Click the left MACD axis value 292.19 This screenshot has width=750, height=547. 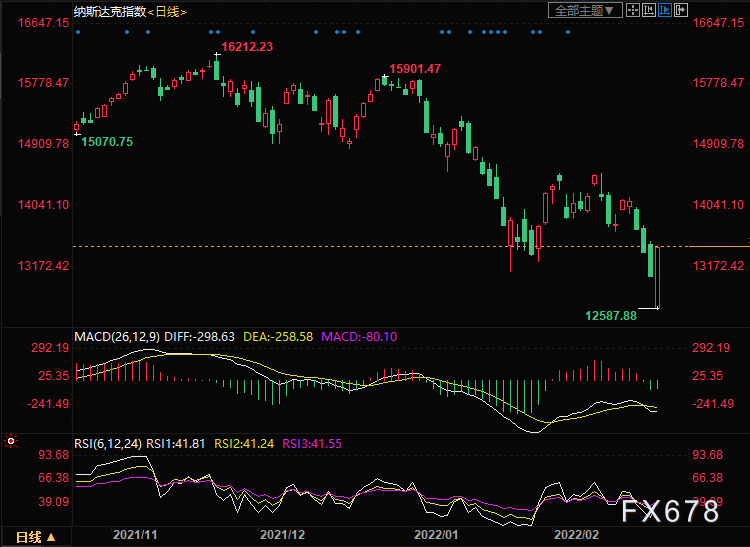point(50,348)
